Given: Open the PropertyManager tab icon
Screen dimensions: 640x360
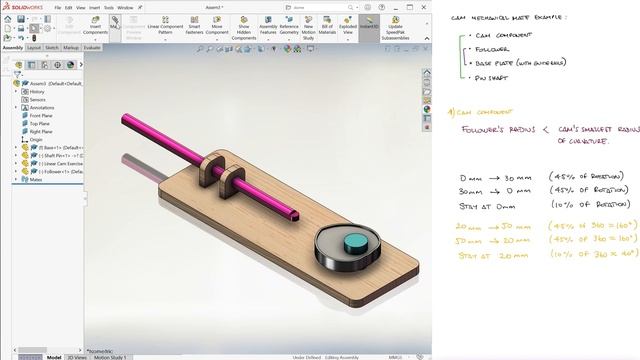Looking at the screenshot, I should tap(32, 65).
